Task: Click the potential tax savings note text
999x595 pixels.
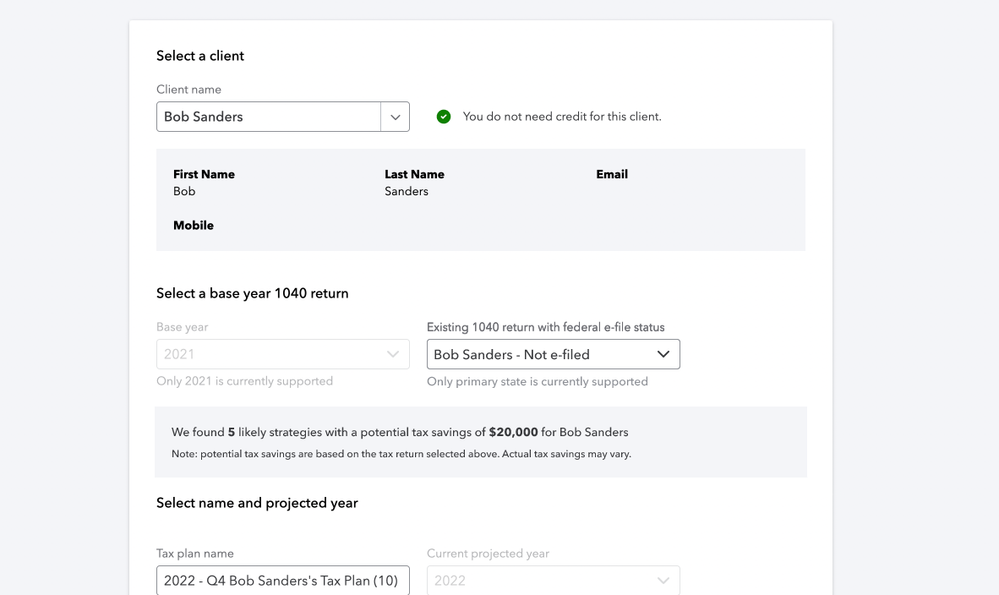Action: (x=401, y=454)
